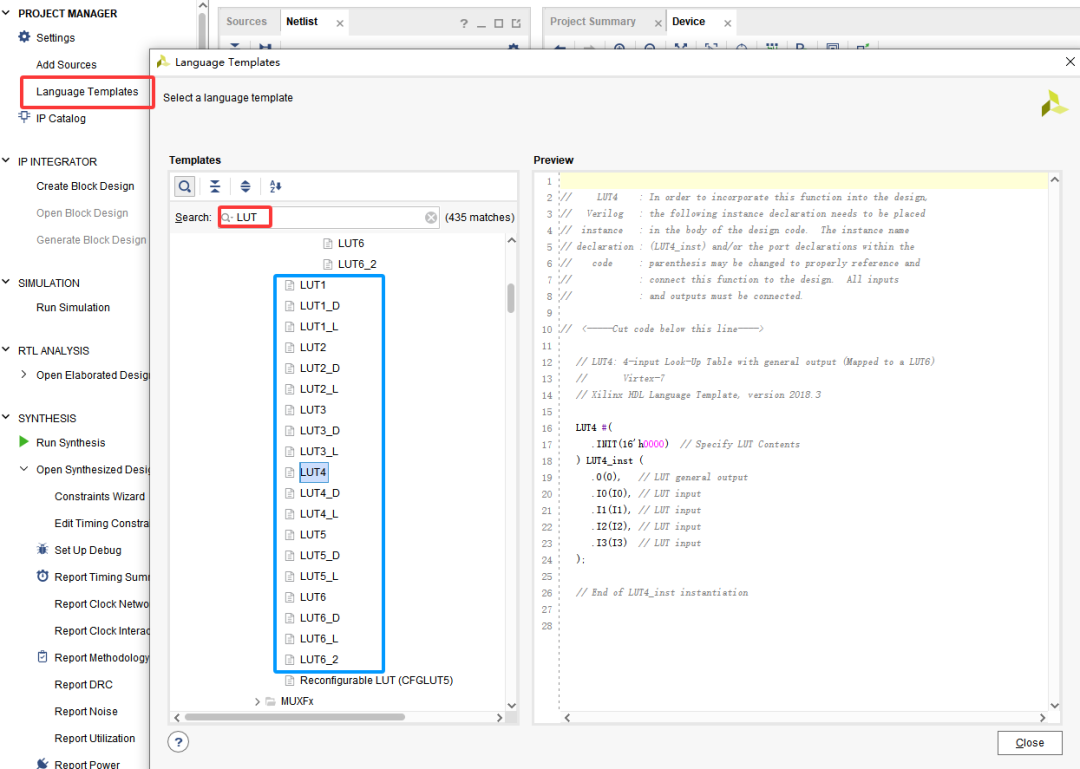This screenshot has width=1080, height=769.
Task: Switch to the Sources tab
Action: 246,21
